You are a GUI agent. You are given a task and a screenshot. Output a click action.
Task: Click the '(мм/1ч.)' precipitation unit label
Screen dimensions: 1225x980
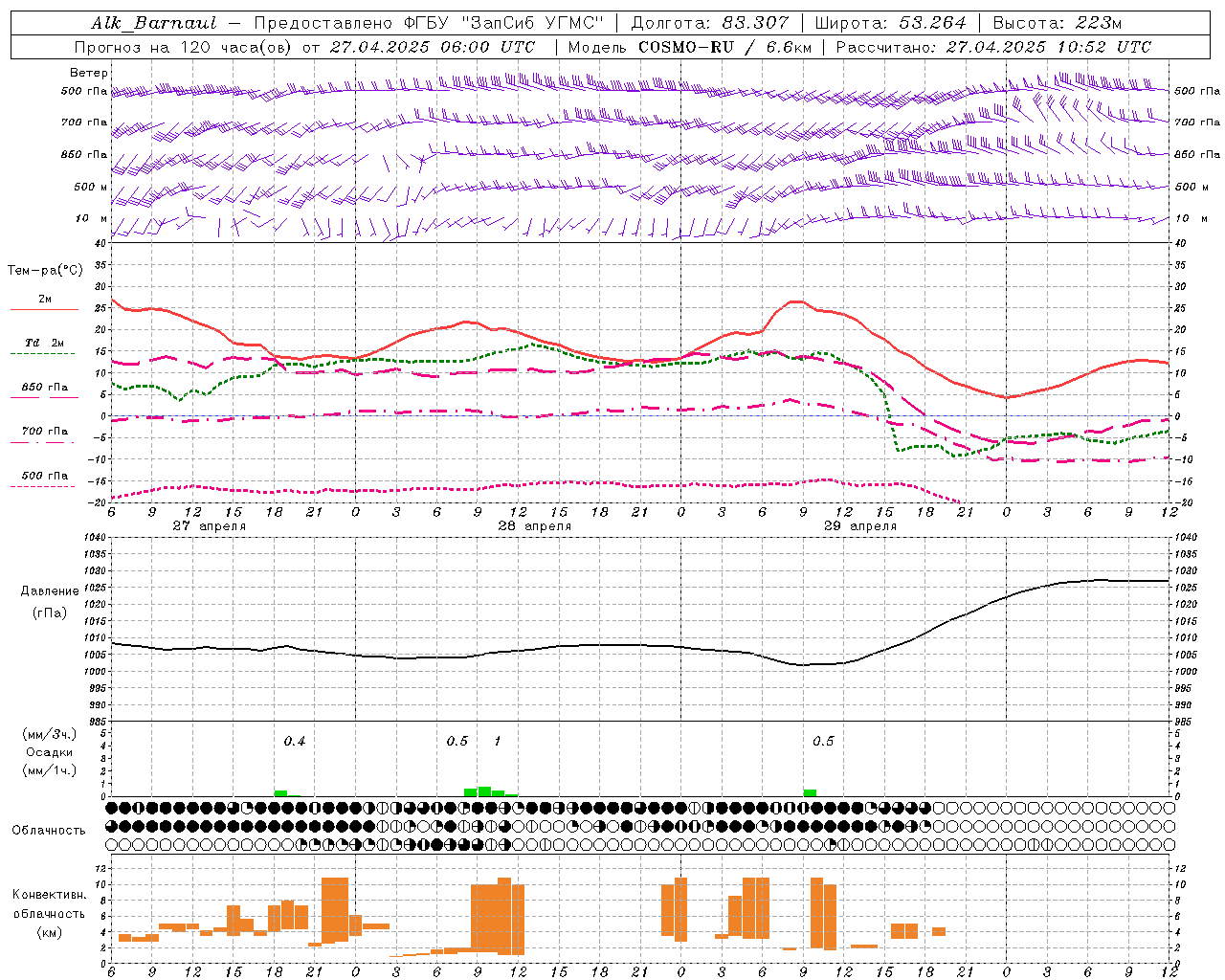pos(50,770)
